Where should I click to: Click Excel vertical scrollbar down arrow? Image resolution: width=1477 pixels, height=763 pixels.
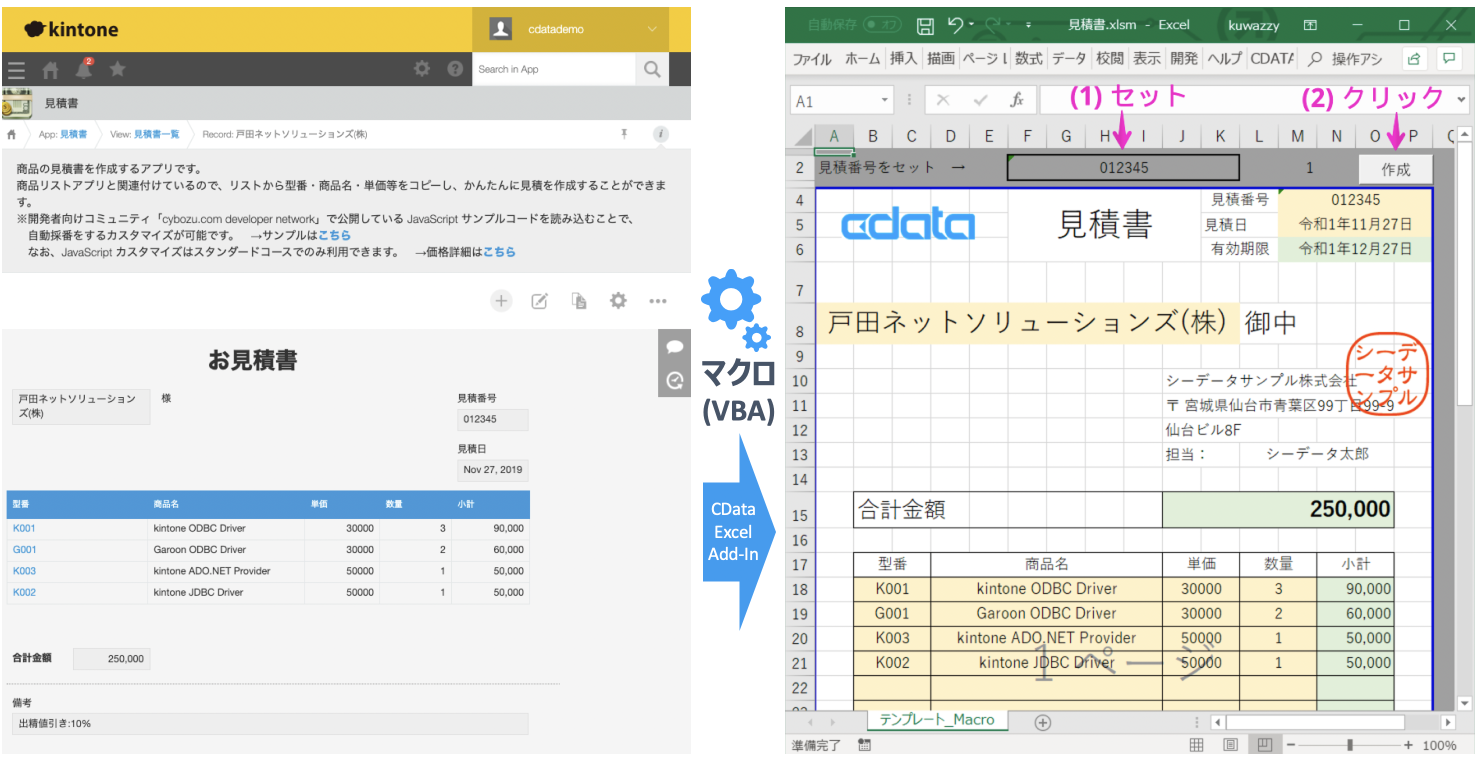click(1465, 702)
